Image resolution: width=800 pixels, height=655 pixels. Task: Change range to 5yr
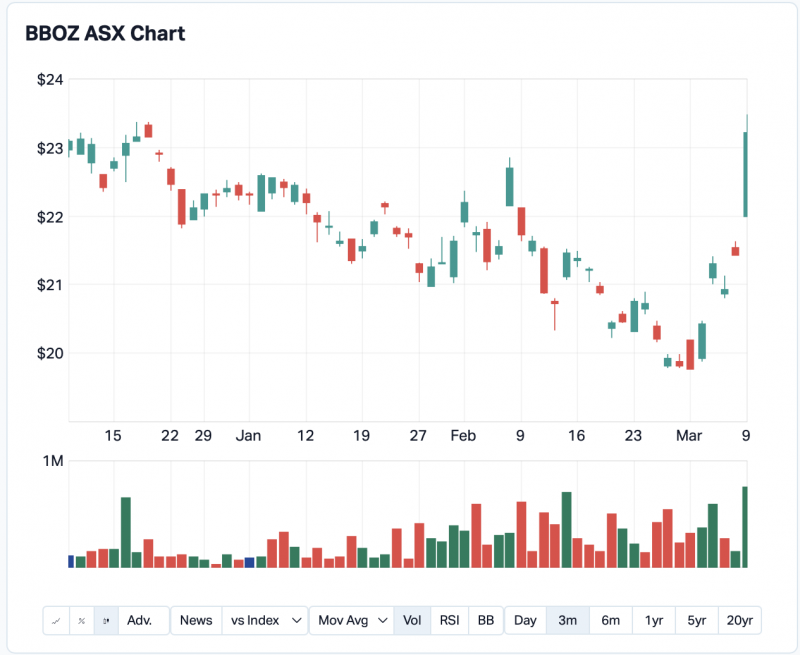click(696, 621)
